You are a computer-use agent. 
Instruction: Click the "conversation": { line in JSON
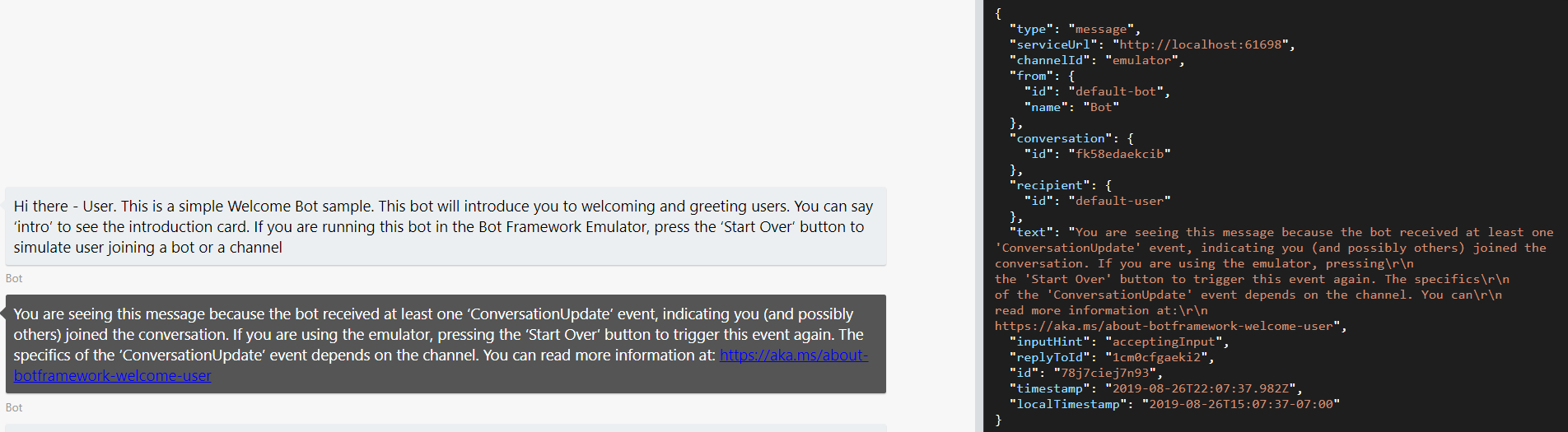1071,138
